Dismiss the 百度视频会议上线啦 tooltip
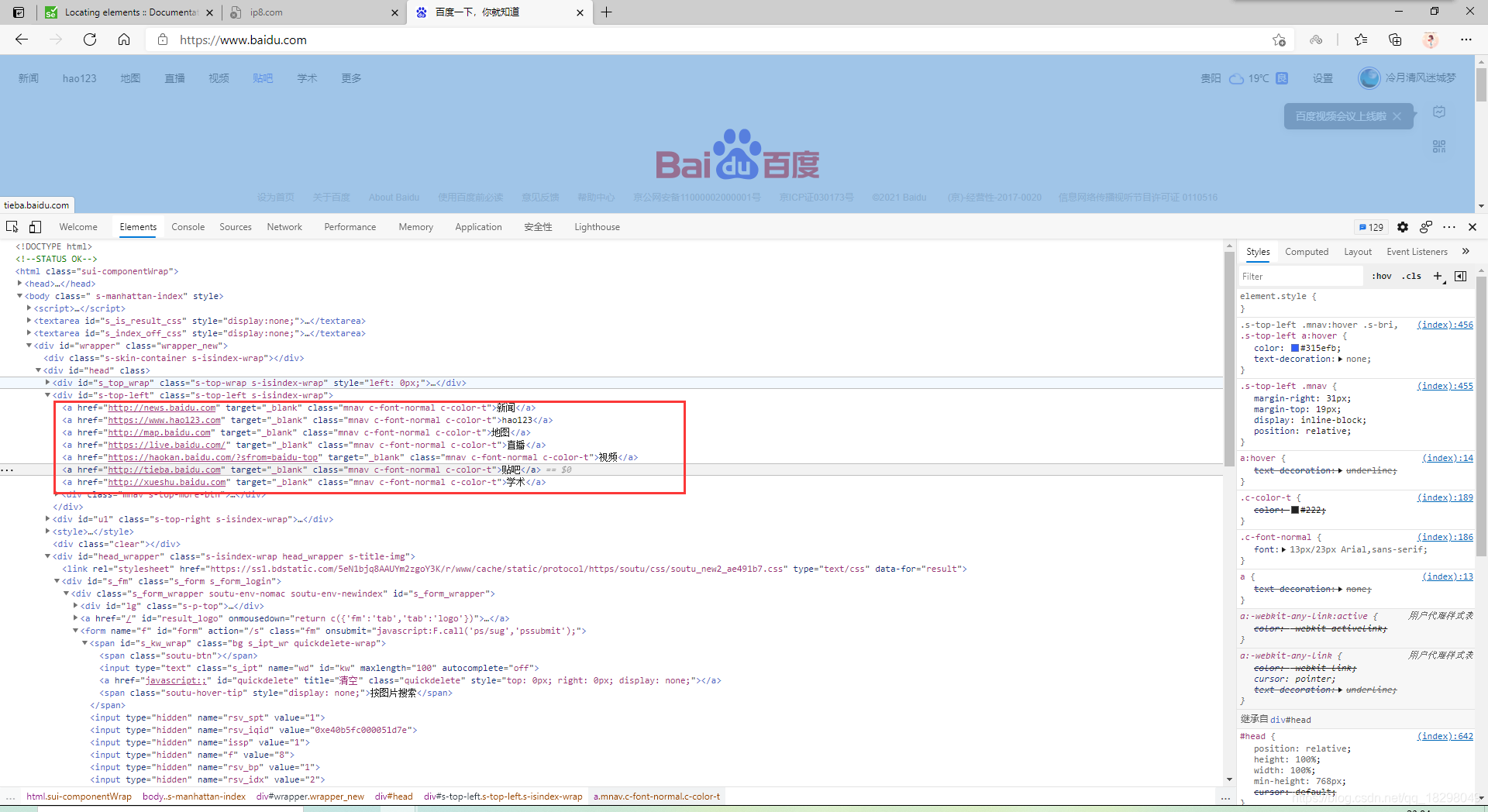 [x=1397, y=116]
